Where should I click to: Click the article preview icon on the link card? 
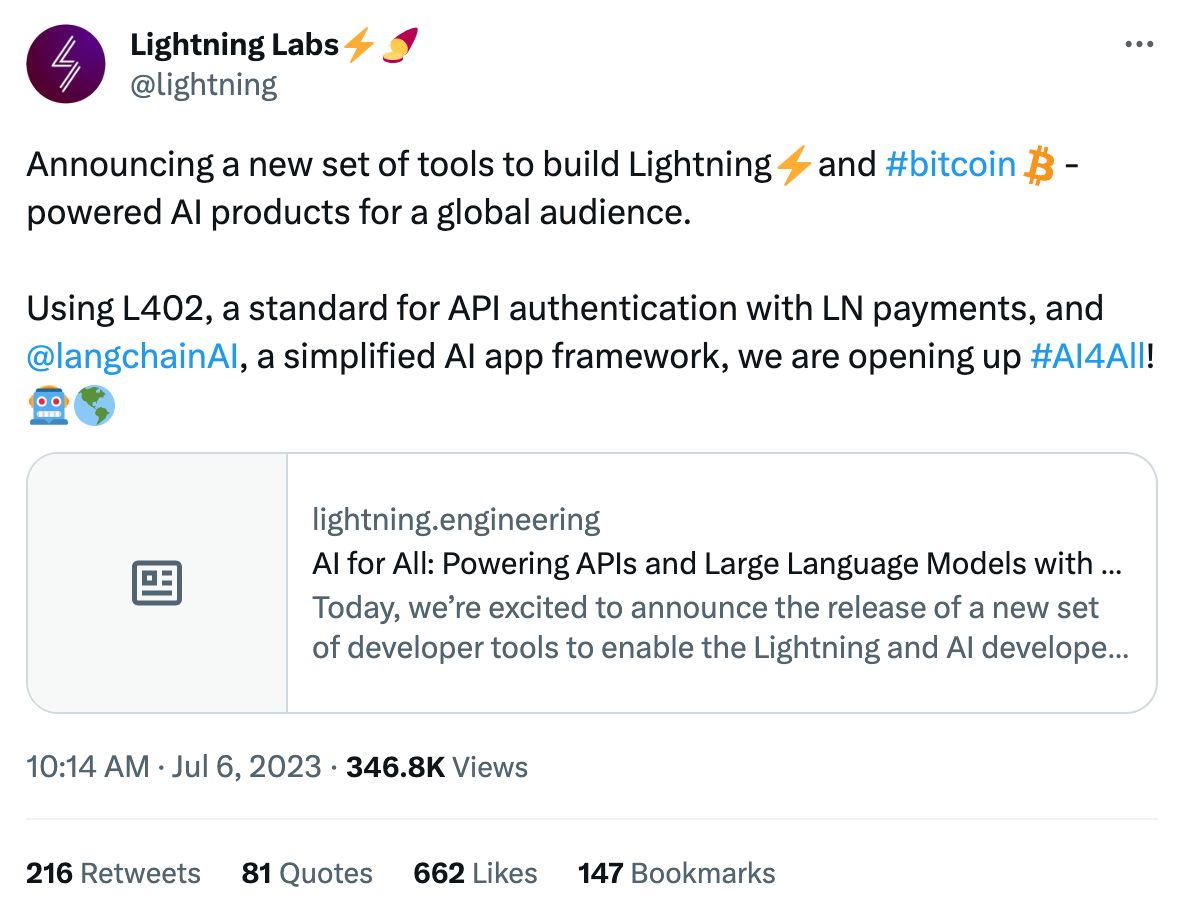click(x=156, y=581)
